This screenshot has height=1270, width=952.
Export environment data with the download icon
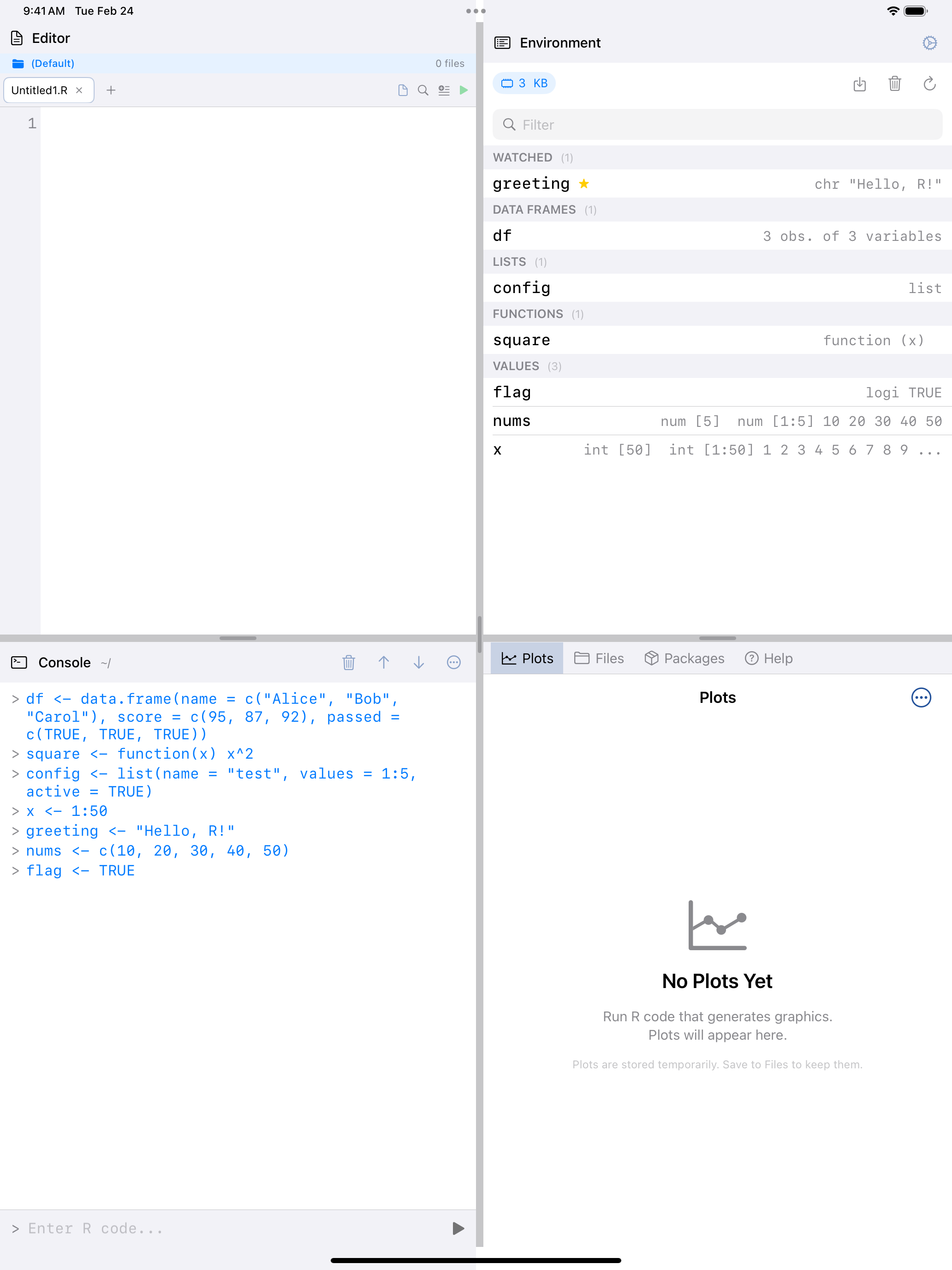[860, 84]
